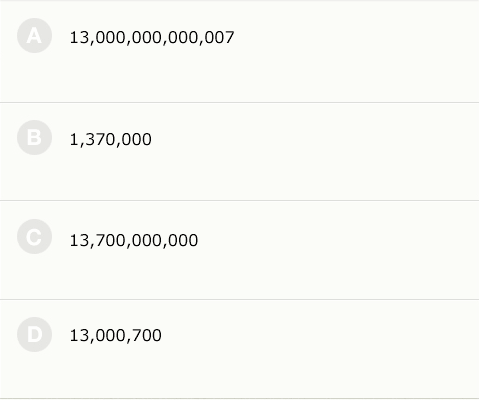Select answer circle D
Viewport: 479px width, 400px height.
tap(34, 334)
